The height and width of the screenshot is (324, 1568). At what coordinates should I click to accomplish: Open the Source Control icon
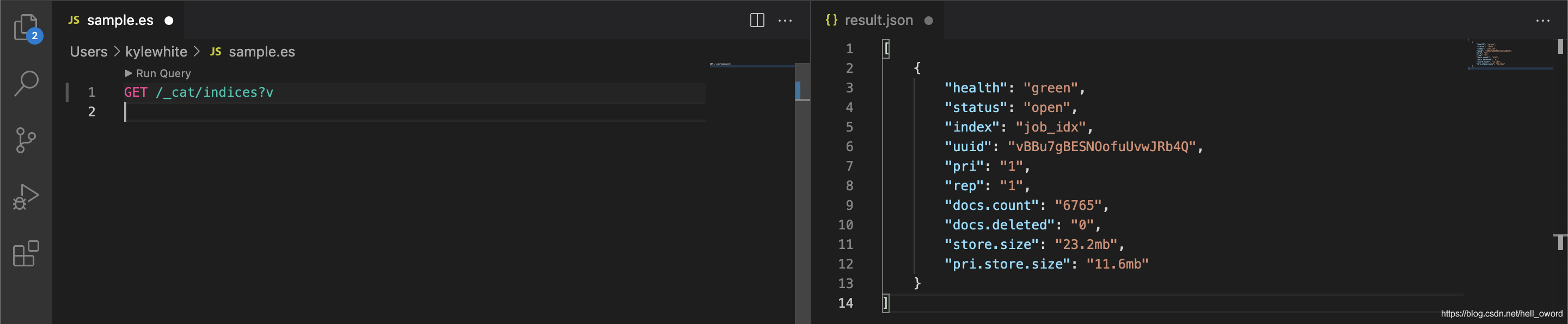coord(26,140)
